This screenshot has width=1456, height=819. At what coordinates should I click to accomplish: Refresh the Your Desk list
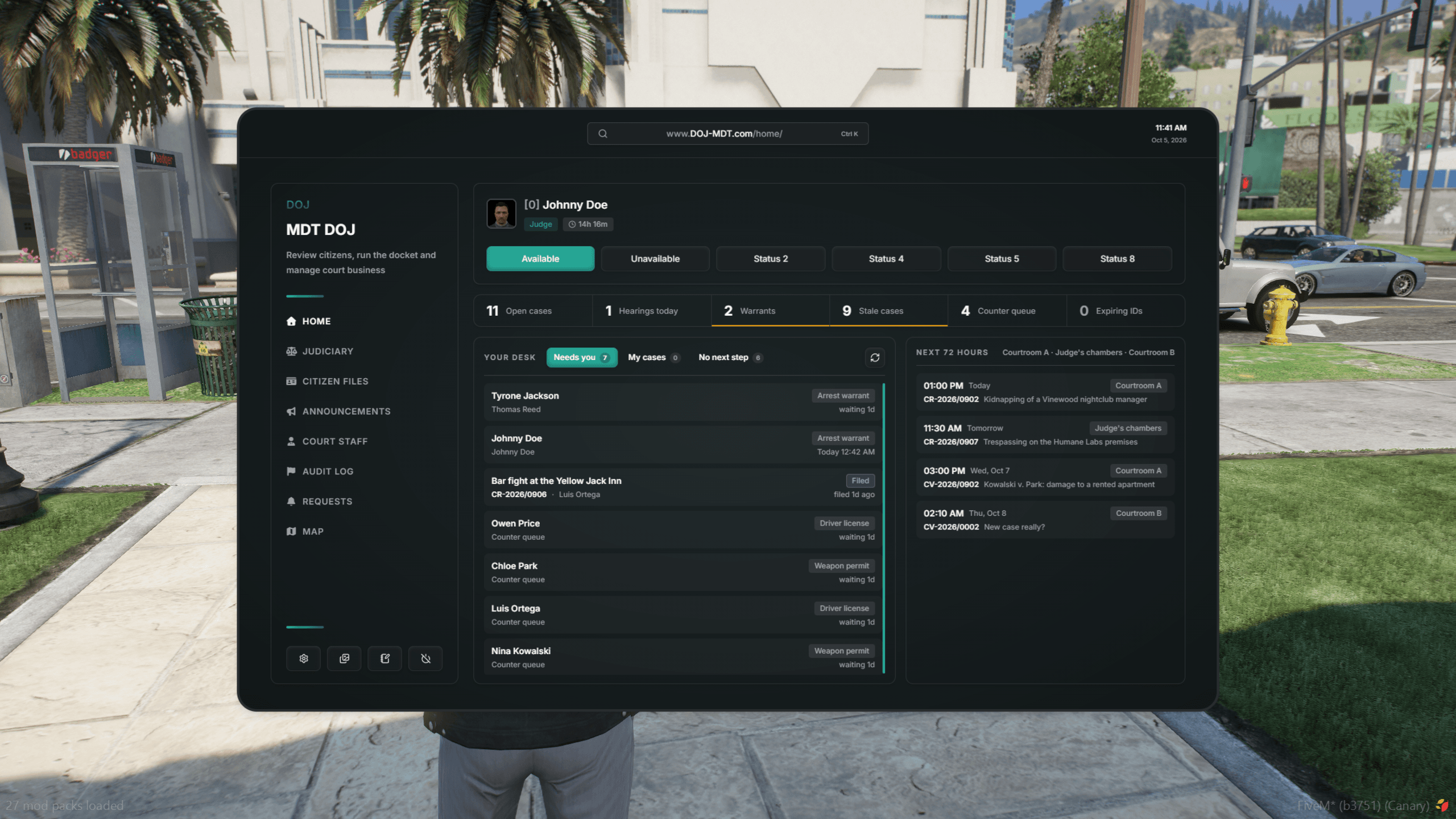875,357
